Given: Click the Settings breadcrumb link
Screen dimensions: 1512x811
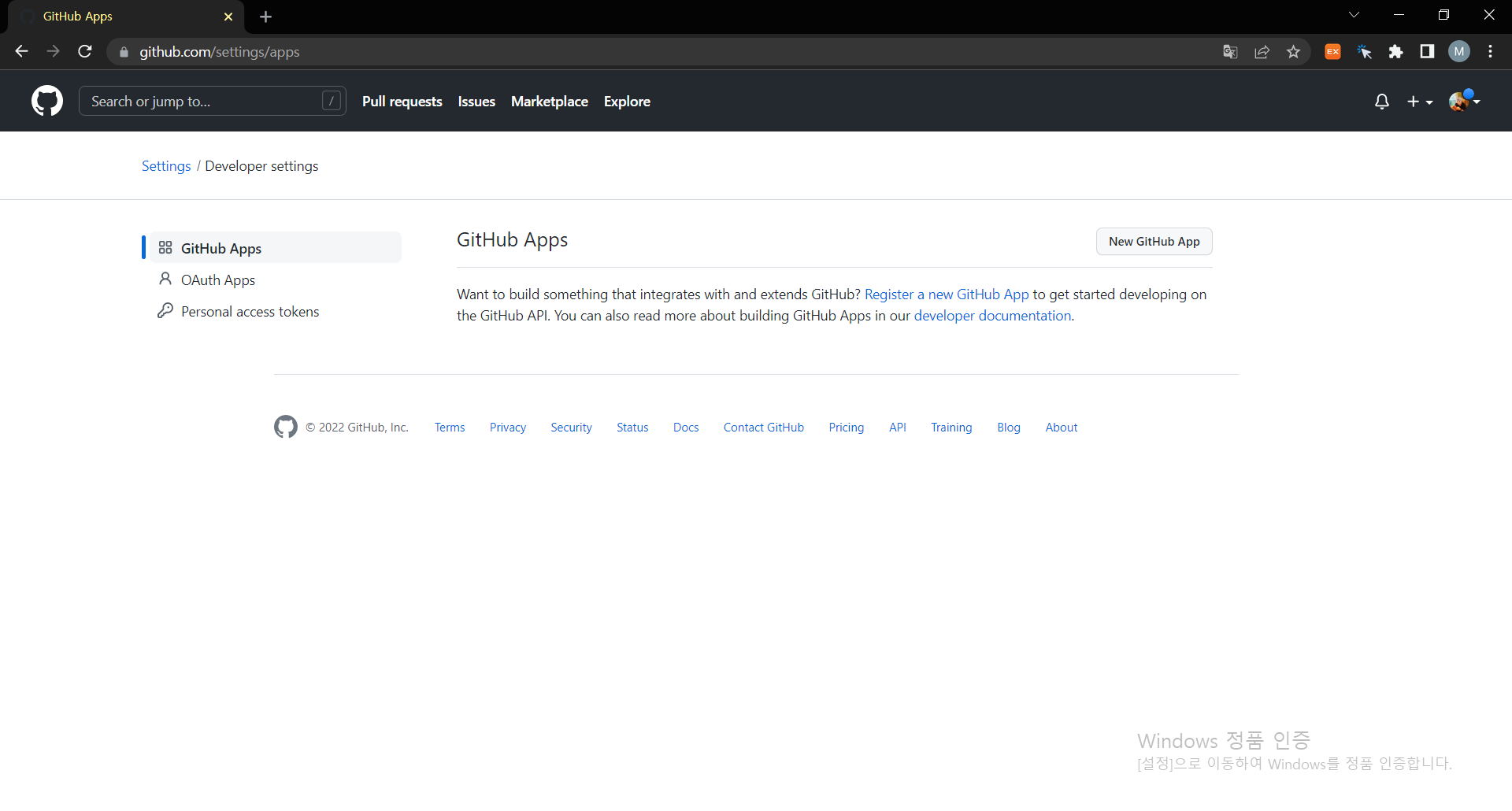Looking at the screenshot, I should (166, 166).
